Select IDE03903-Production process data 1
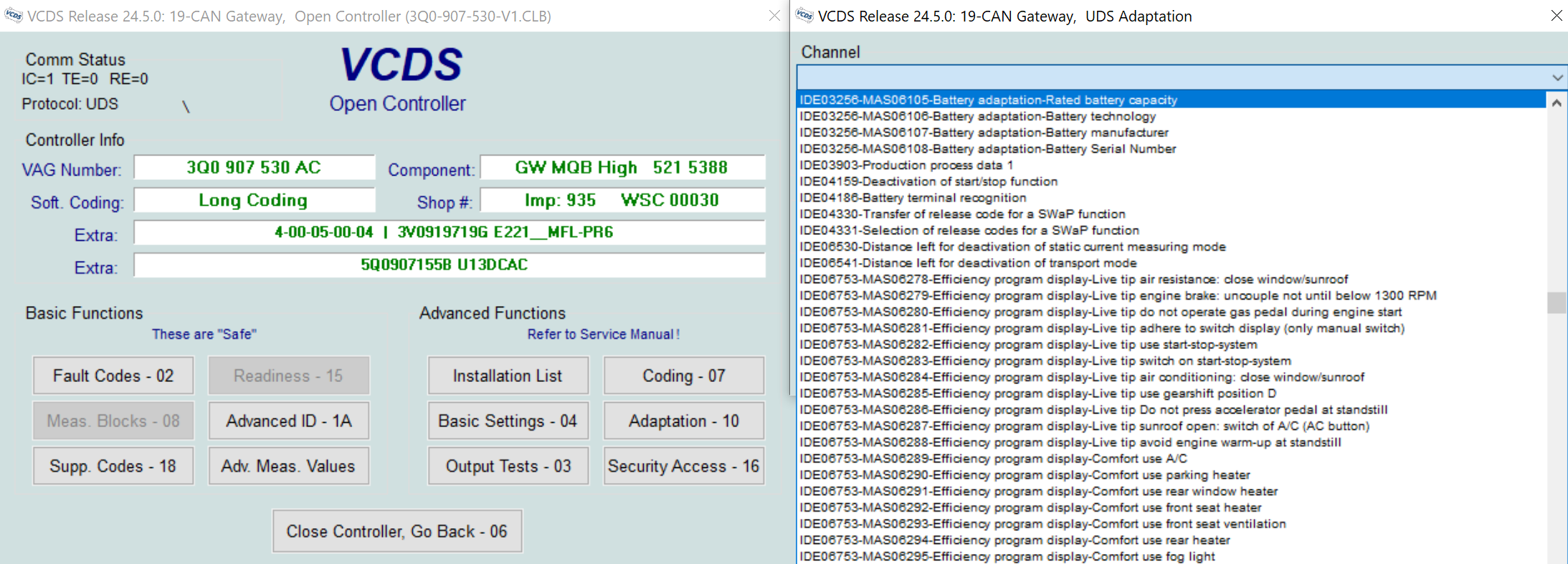1568x564 pixels. (1172, 165)
